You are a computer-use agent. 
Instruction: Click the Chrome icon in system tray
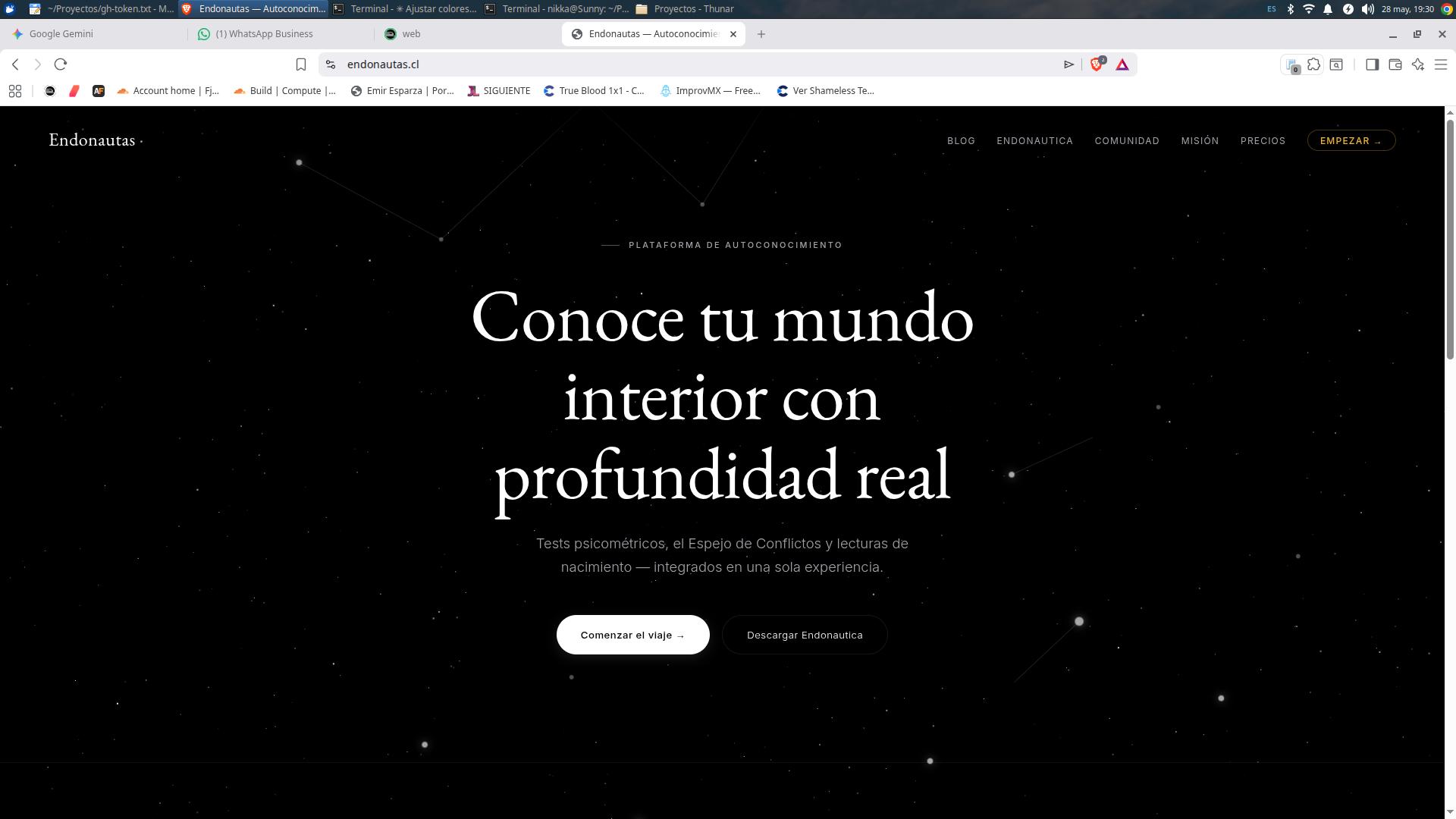click(1446, 9)
